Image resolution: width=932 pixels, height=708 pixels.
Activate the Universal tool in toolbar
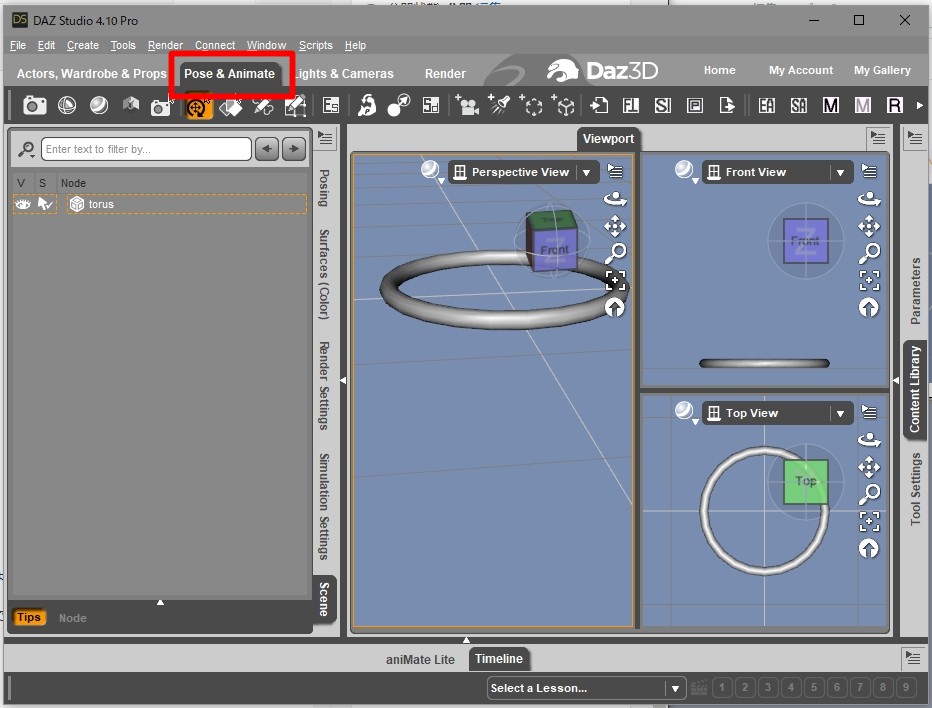coord(199,107)
